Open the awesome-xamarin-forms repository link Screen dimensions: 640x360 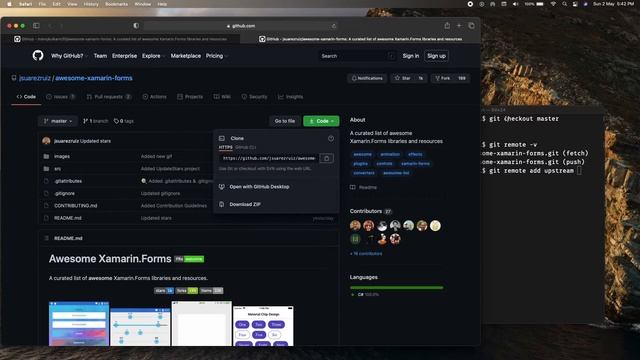(94, 78)
